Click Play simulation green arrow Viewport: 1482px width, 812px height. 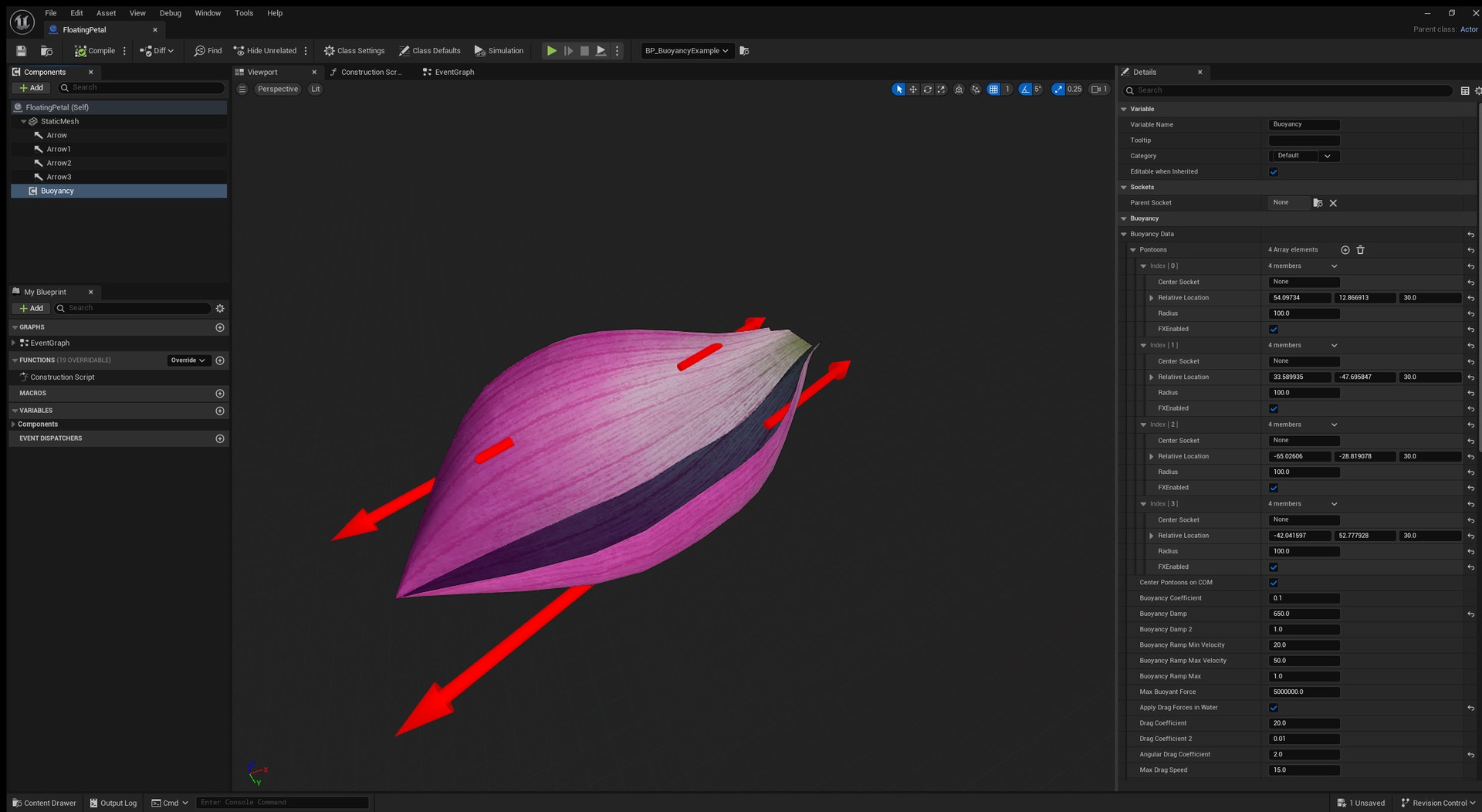point(552,51)
